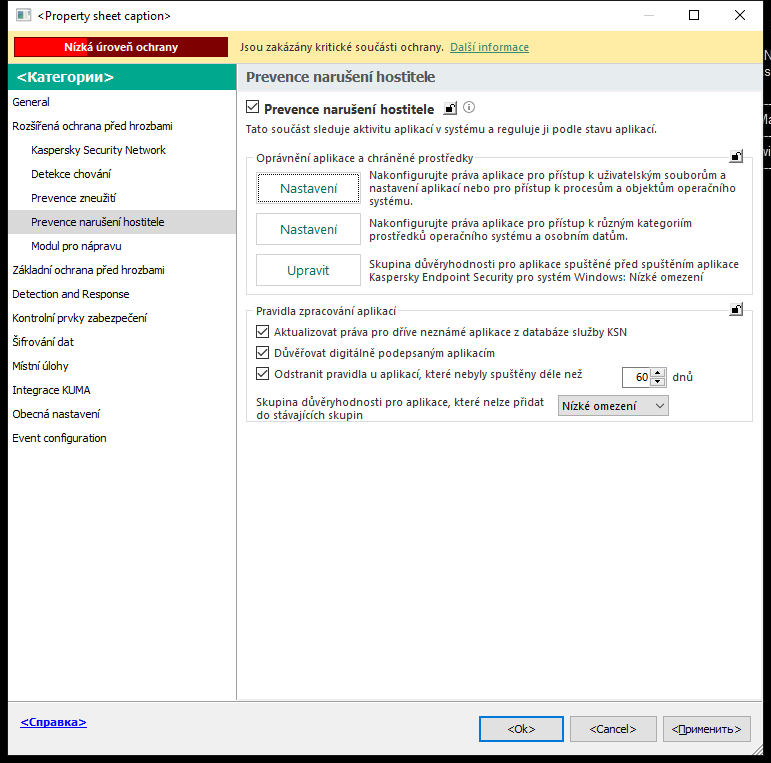Click the 60 days input field
Viewport: 771px width, 763px height.
636,377
